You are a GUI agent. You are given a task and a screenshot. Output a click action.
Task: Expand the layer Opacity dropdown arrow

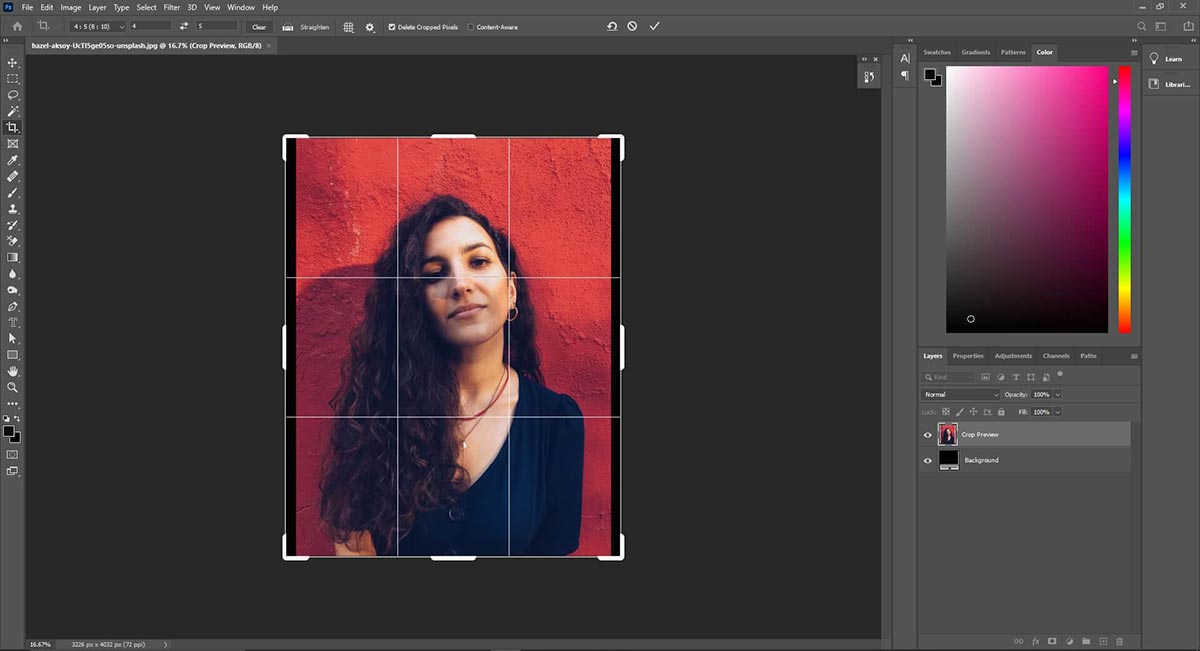pyautogui.click(x=1058, y=395)
